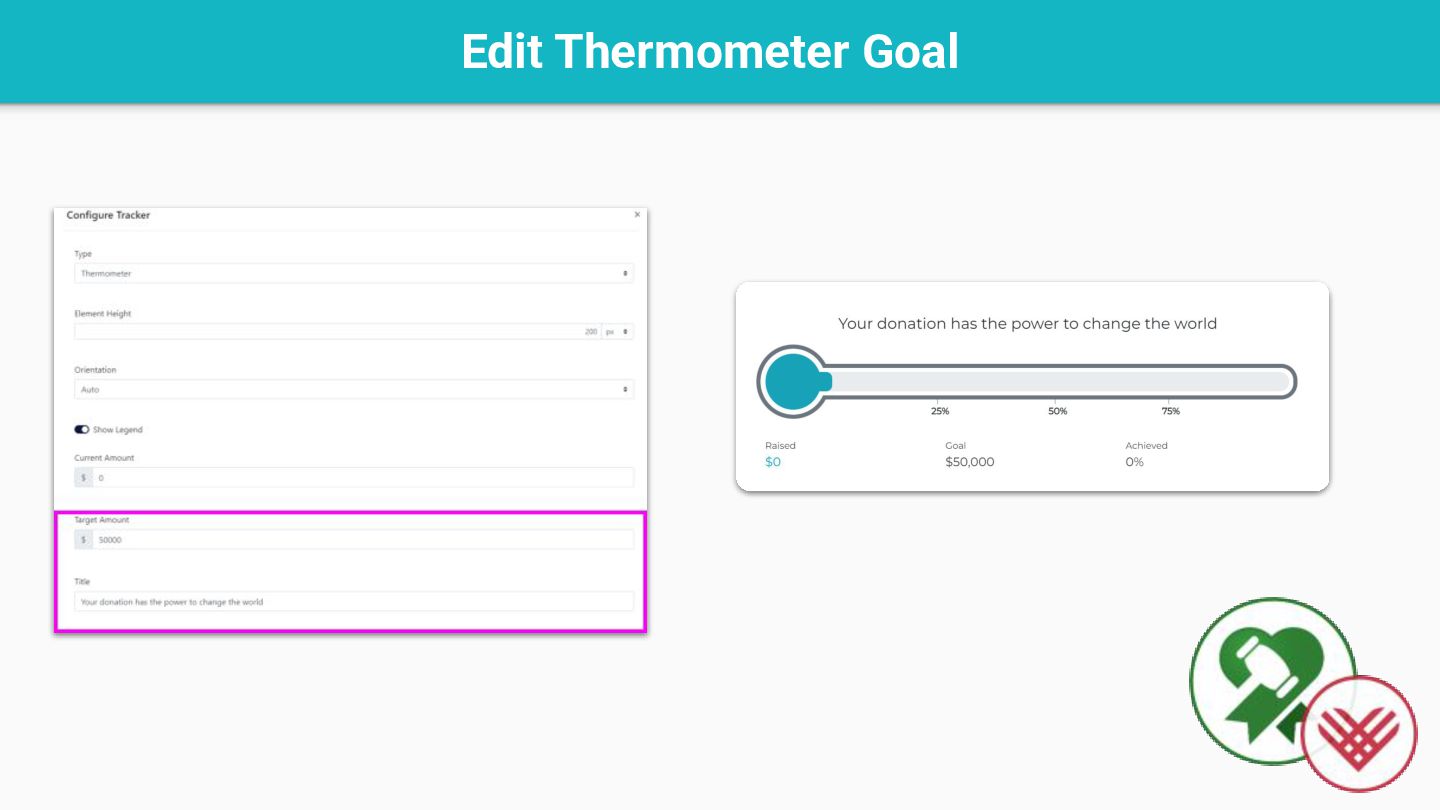Click the Current Amount input field
The height and width of the screenshot is (810, 1440).
pyautogui.click(x=363, y=478)
